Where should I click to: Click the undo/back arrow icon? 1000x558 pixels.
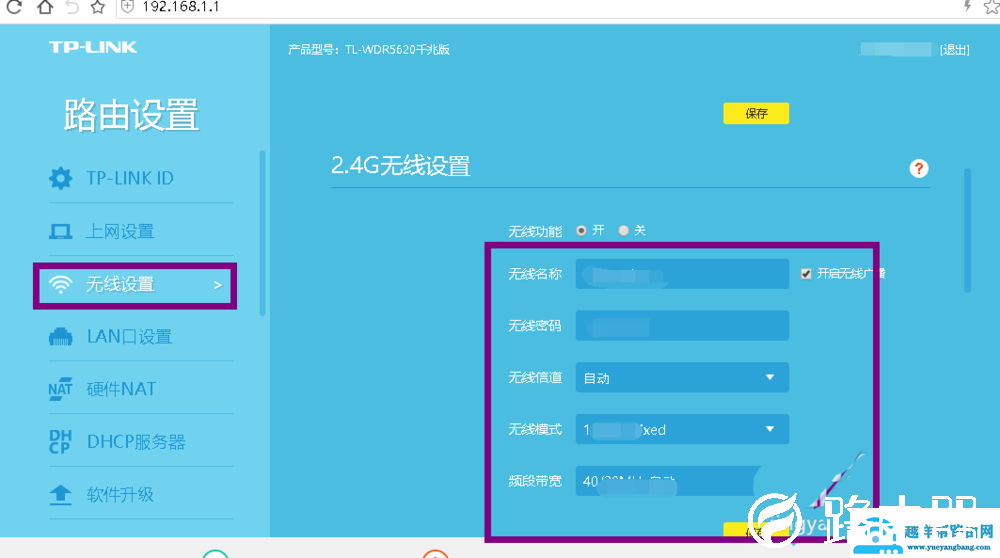pyautogui.click(x=72, y=7)
